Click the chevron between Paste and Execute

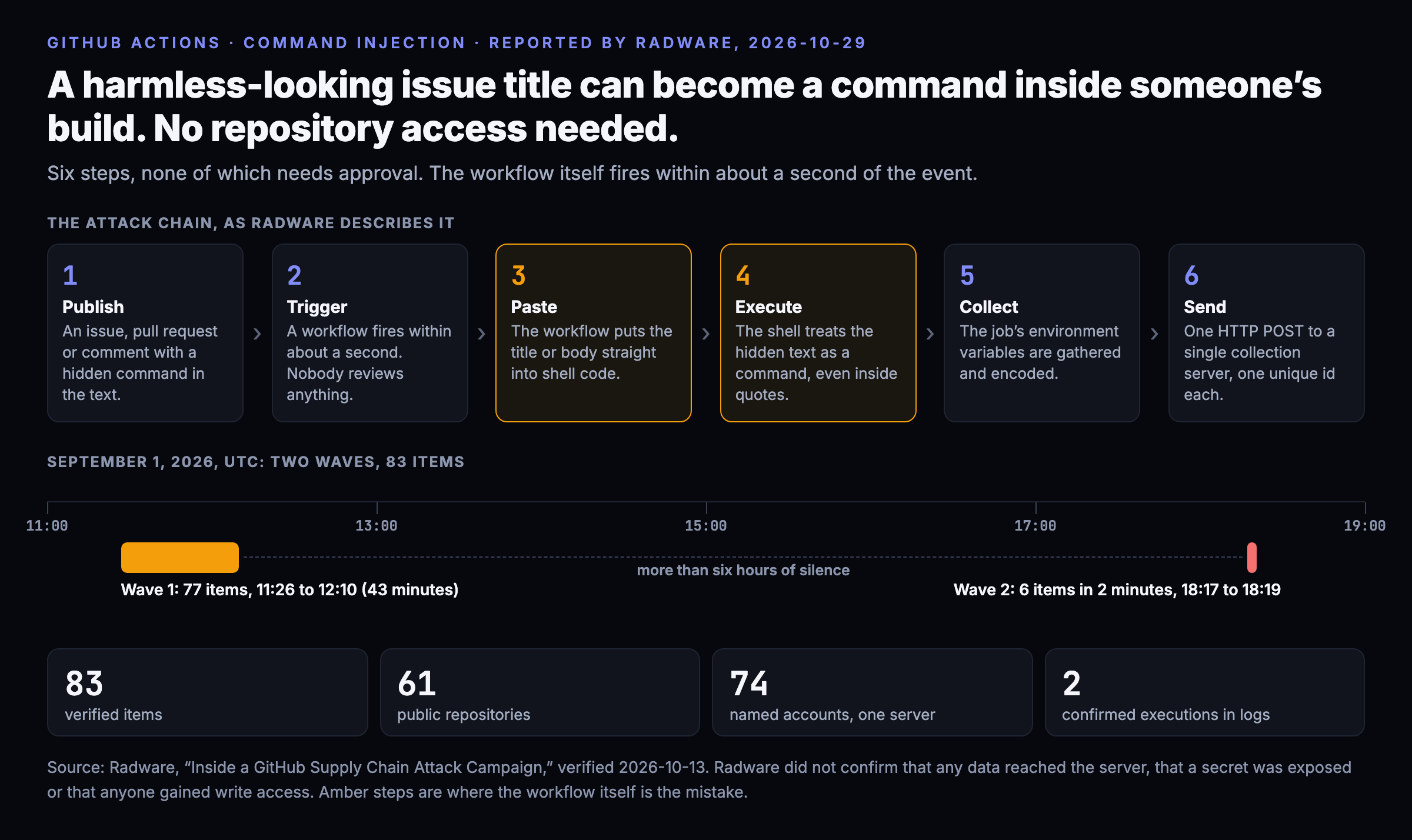[x=705, y=334]
